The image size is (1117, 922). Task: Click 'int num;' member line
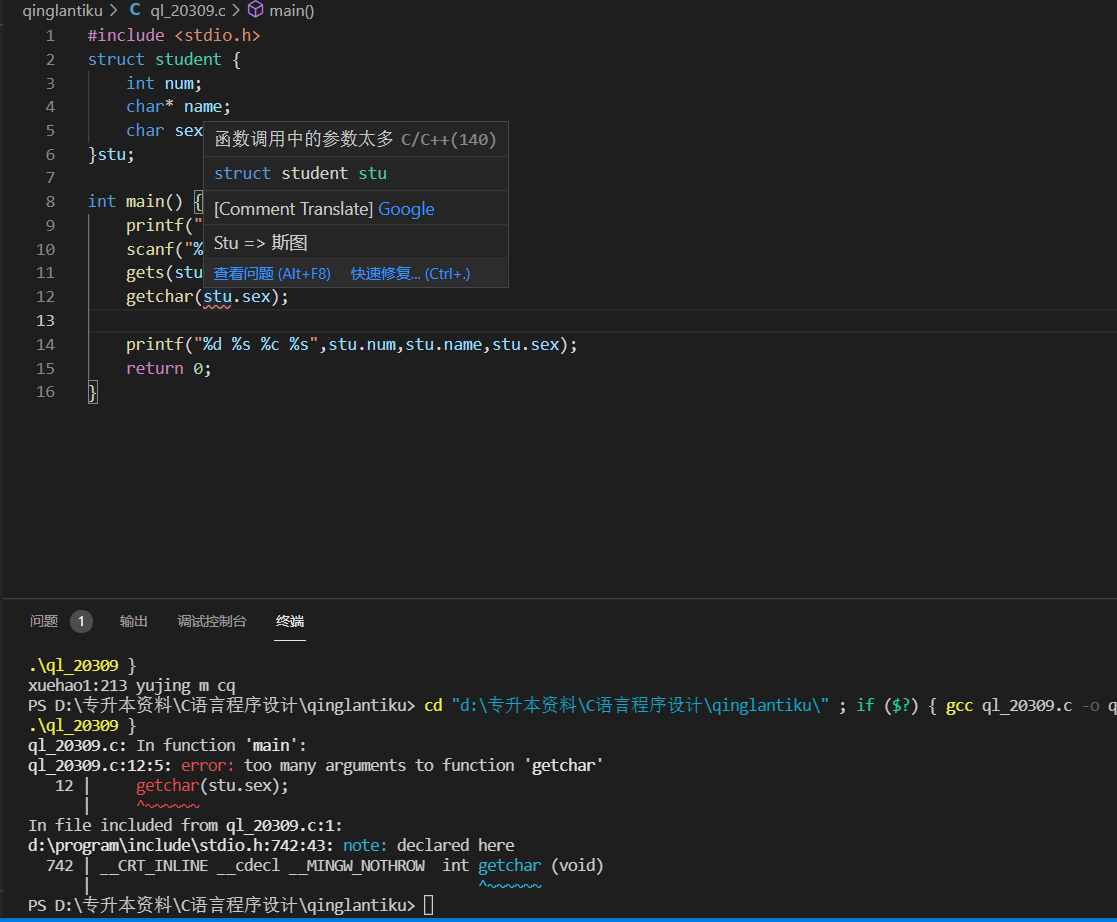164,83
